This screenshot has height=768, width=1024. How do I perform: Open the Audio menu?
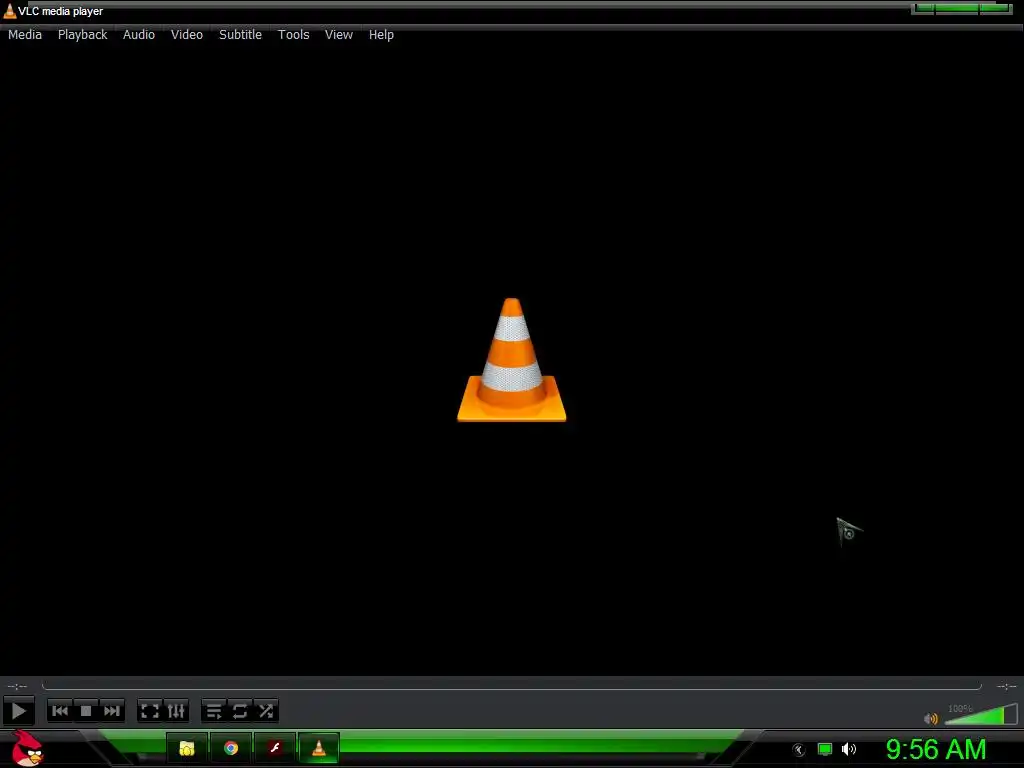(139, 35)
